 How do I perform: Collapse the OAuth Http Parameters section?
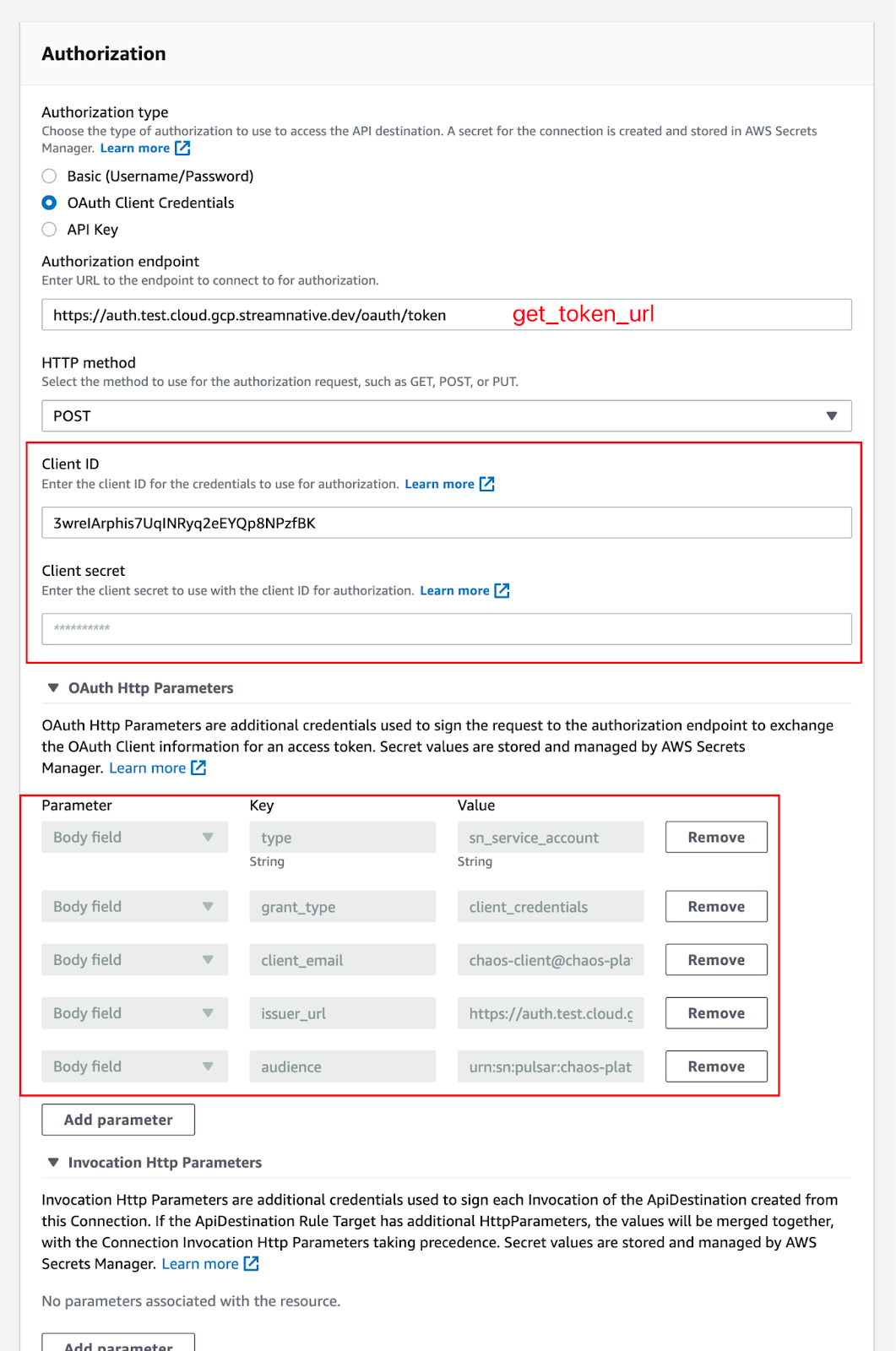tap(53, 688)
